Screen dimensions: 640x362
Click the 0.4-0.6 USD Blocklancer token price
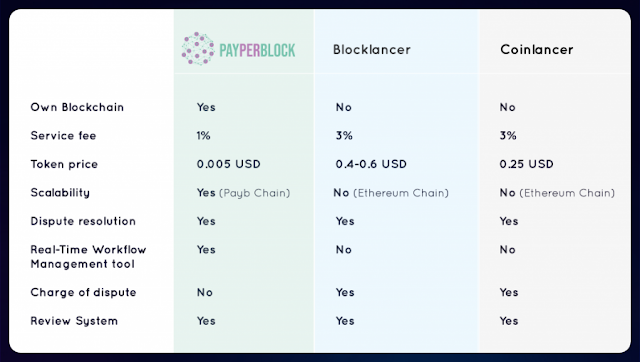(371, 164)
